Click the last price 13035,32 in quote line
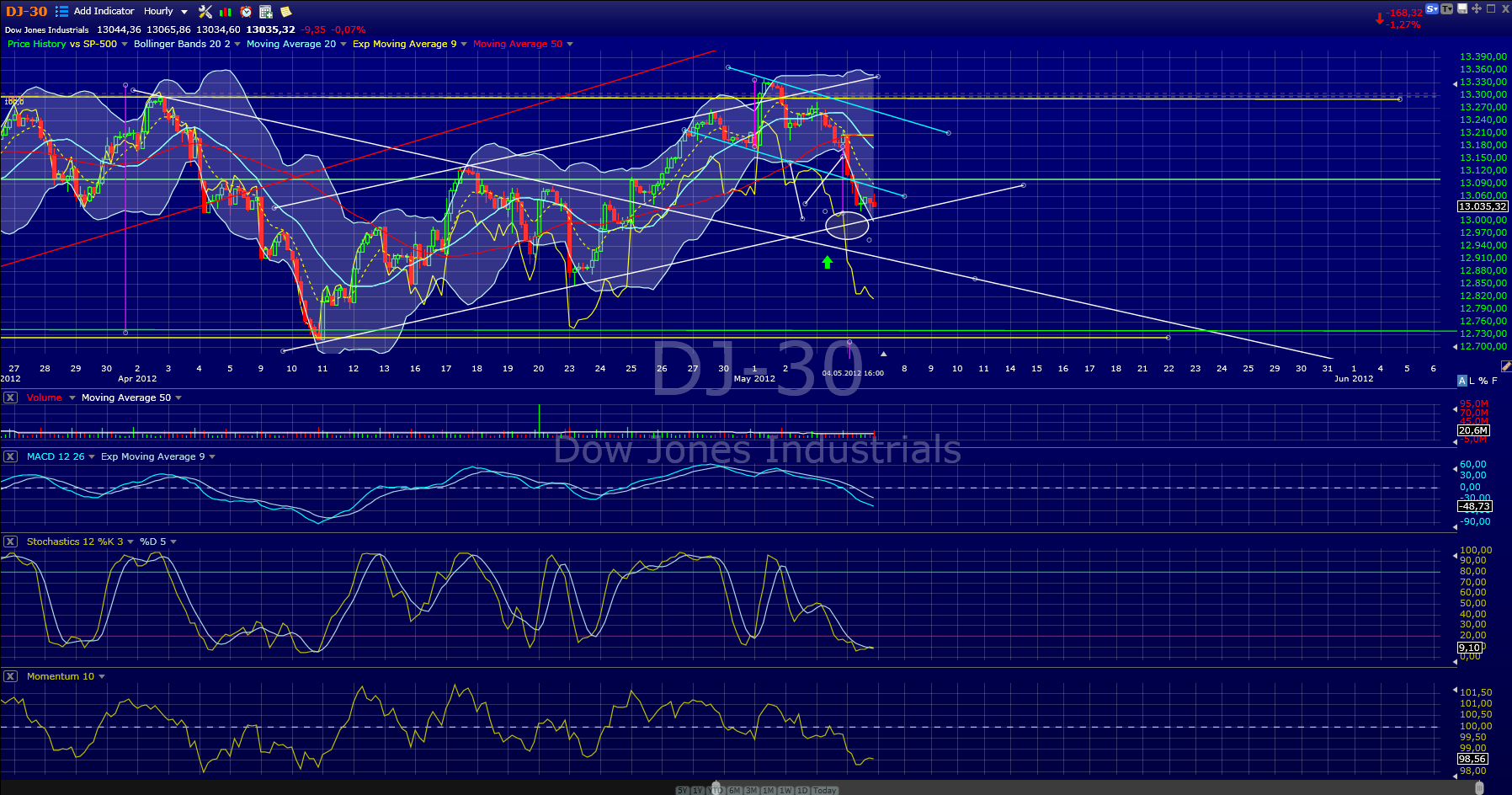This screenshot has width=1512, height=795. coord(270,29)
